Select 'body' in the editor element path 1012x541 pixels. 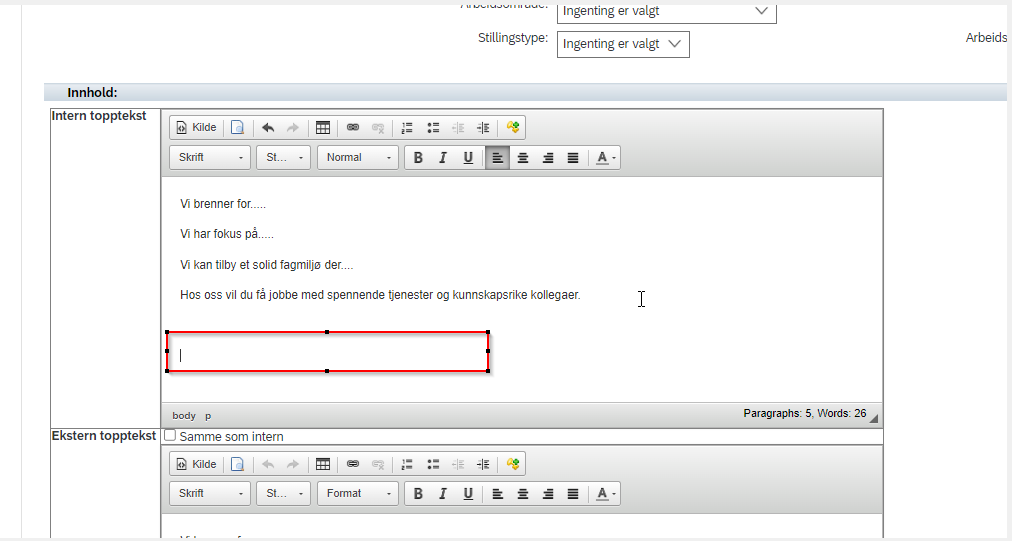[184, 416]
